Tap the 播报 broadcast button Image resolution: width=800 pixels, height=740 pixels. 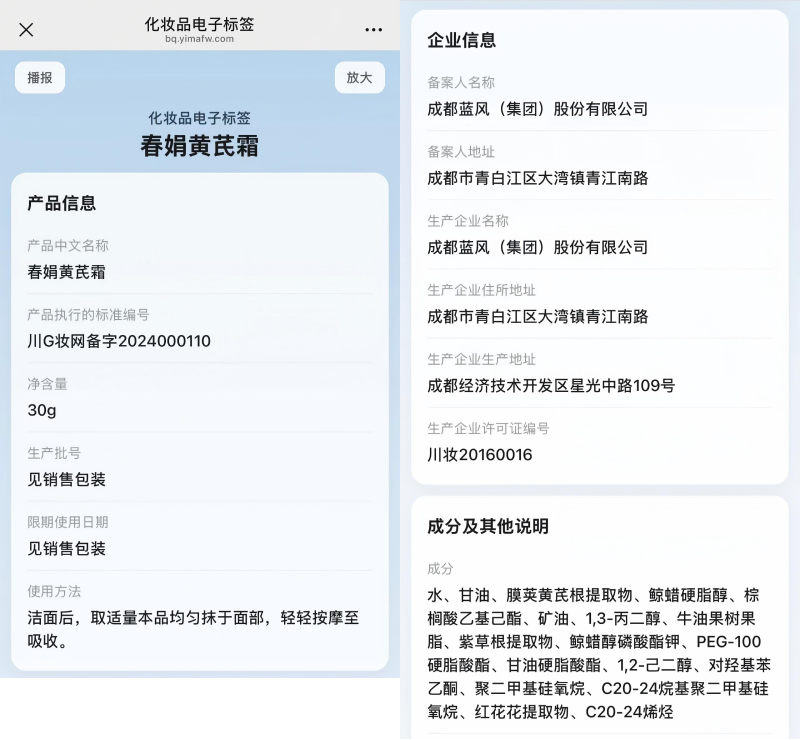coord(40,78)
